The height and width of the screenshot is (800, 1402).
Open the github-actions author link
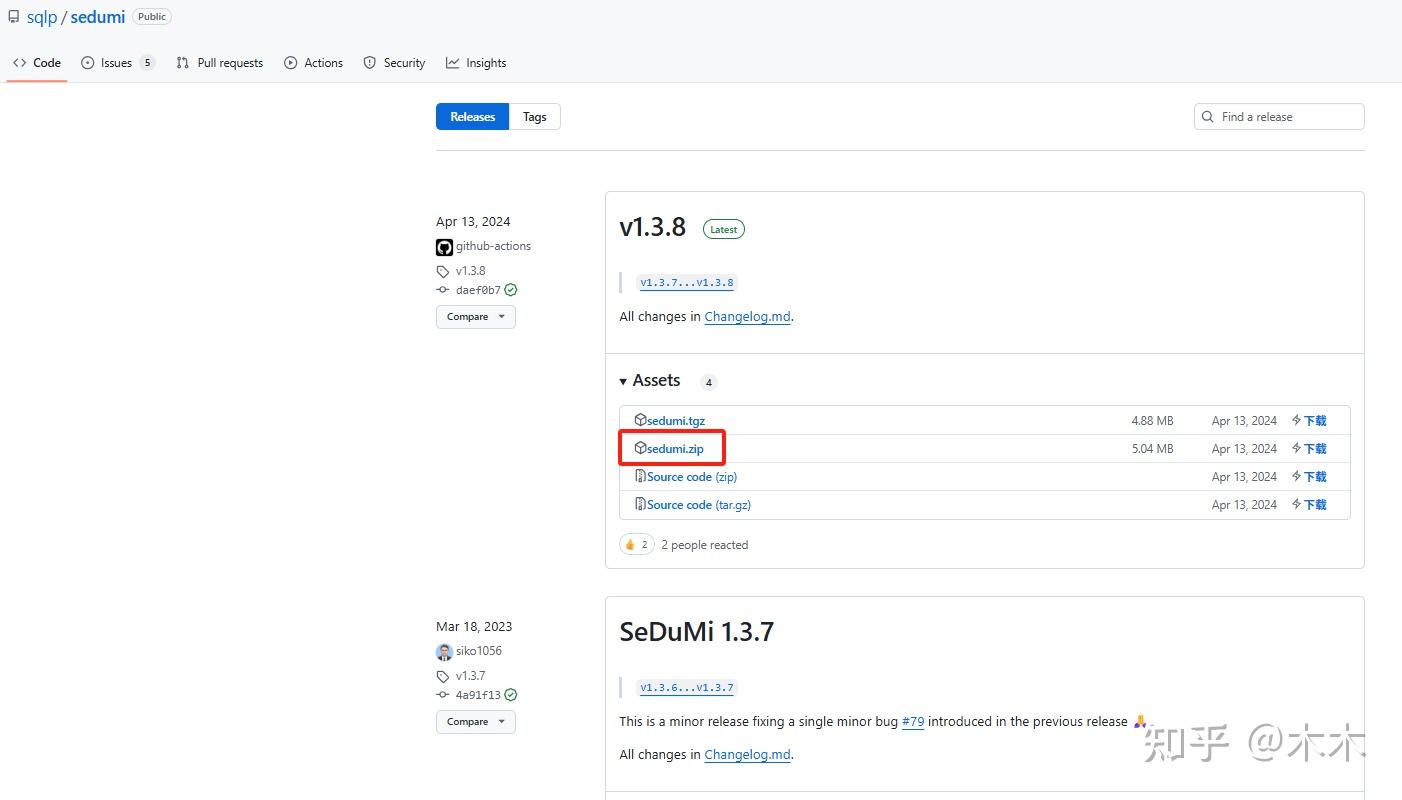(x=494, y=247)
